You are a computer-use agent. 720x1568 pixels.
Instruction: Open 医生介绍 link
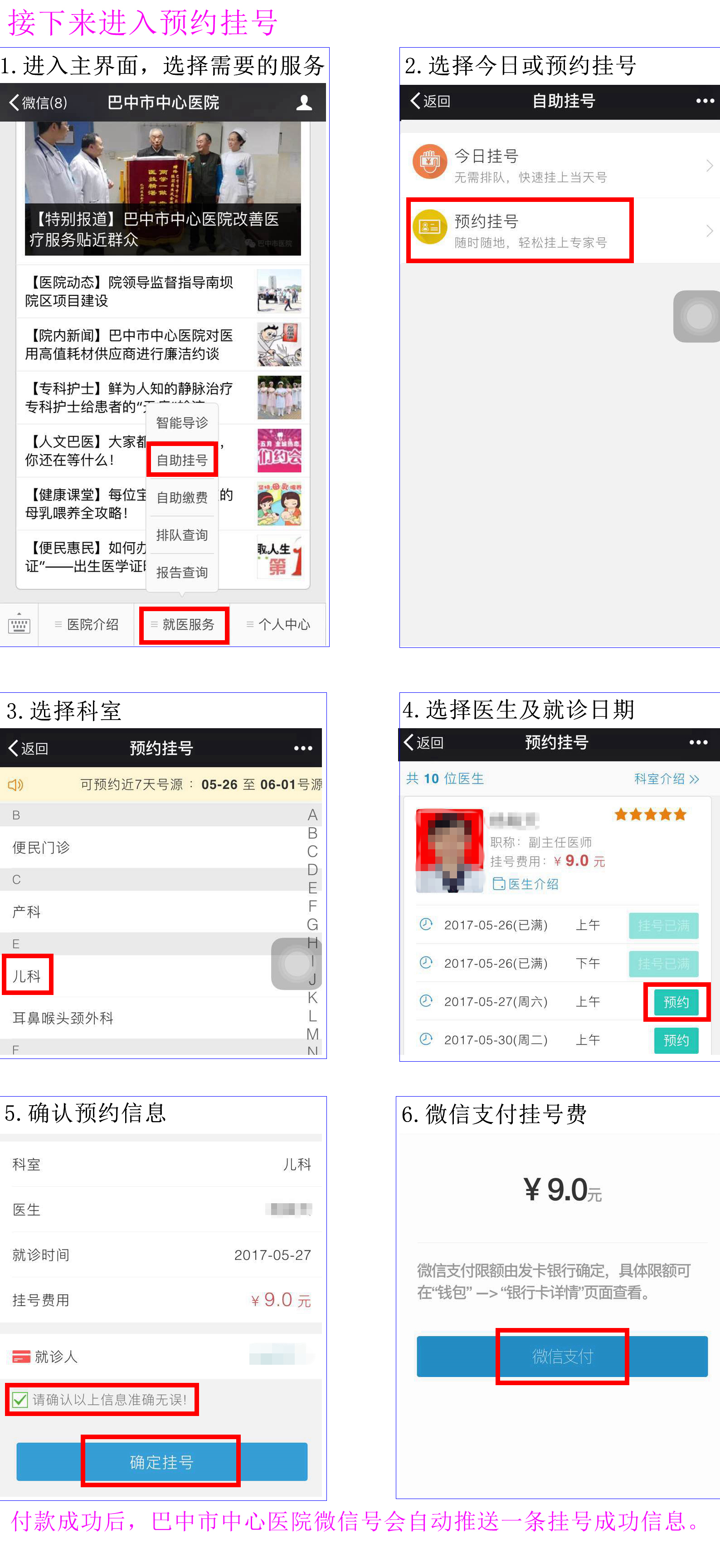[x=525, y=884]
